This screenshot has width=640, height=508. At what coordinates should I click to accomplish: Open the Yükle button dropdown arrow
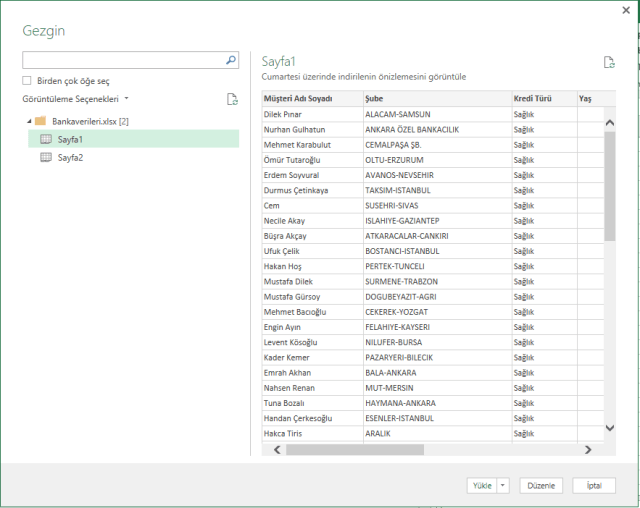[503, 486]
